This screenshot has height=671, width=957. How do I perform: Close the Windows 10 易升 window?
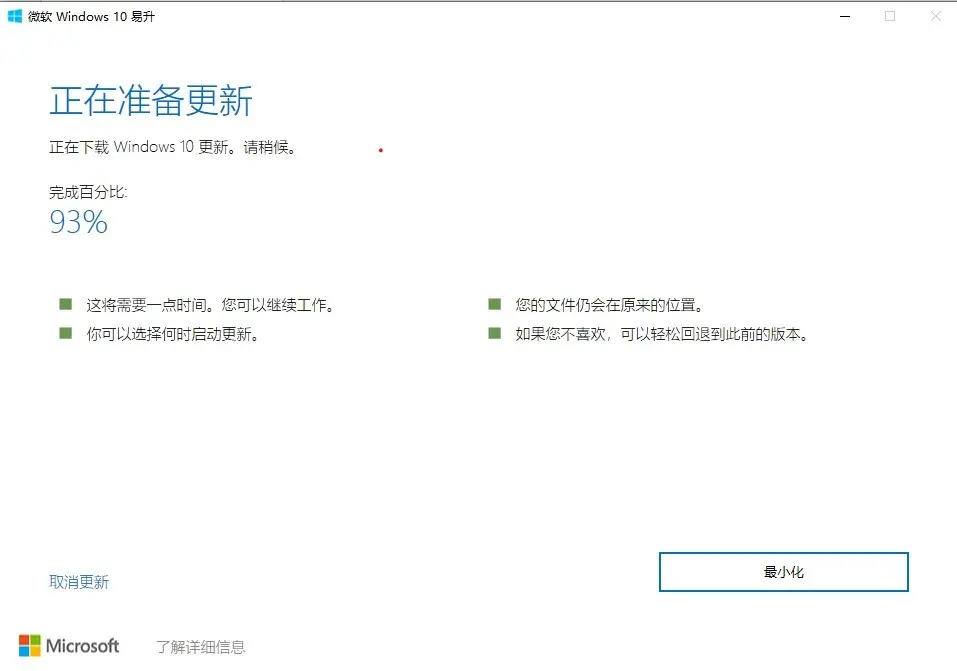point(935,16)
